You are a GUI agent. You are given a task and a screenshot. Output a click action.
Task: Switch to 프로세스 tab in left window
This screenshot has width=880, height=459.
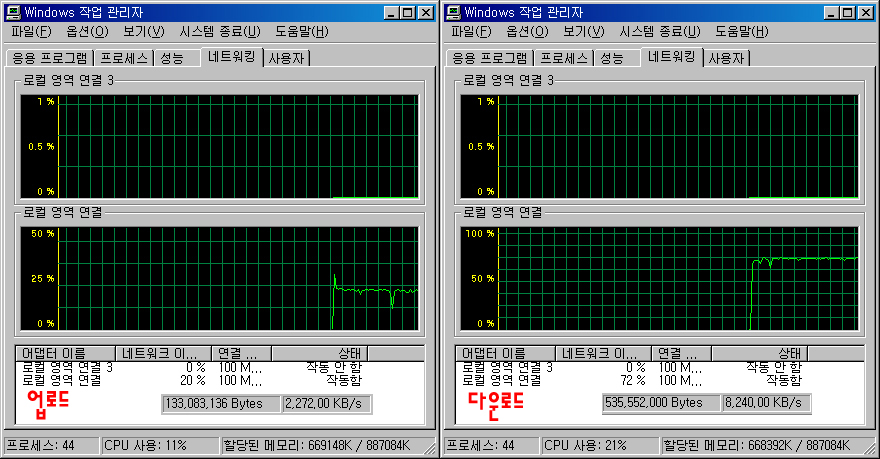pyautogui.click(x=124, y=58)
